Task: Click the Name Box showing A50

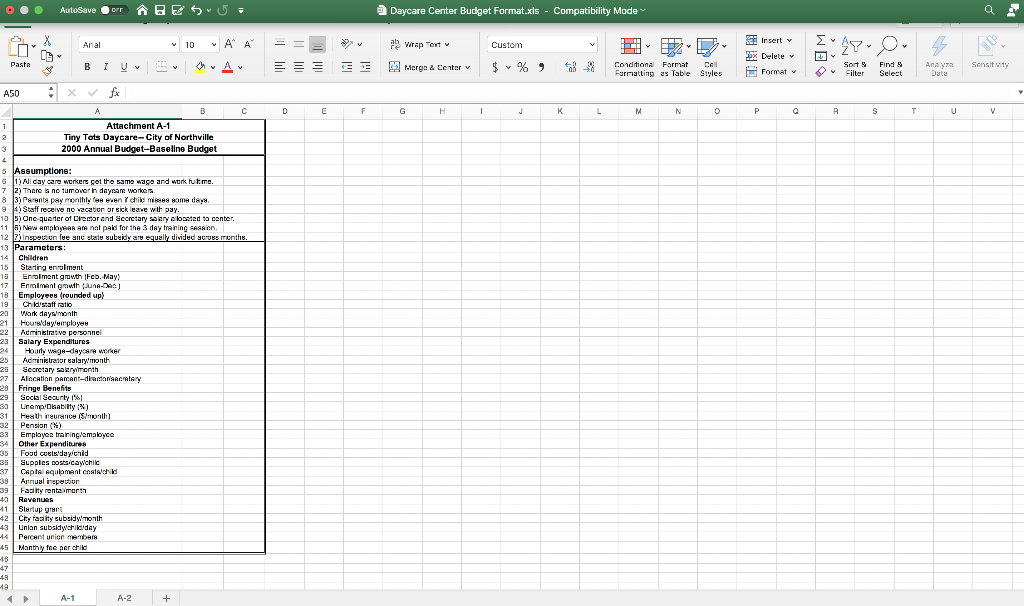Action: [24, 93]
